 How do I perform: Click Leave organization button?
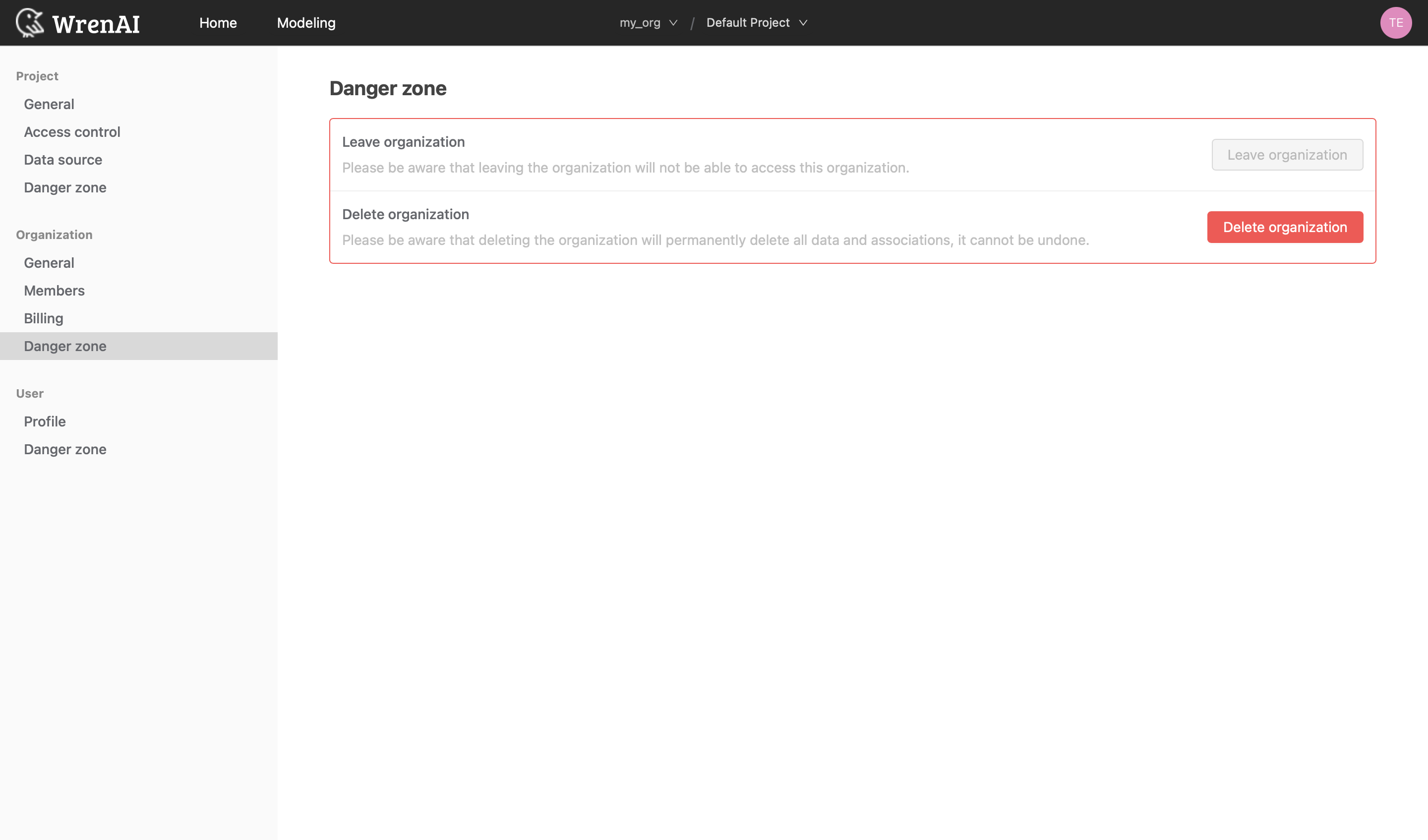tap(1288, 154)
